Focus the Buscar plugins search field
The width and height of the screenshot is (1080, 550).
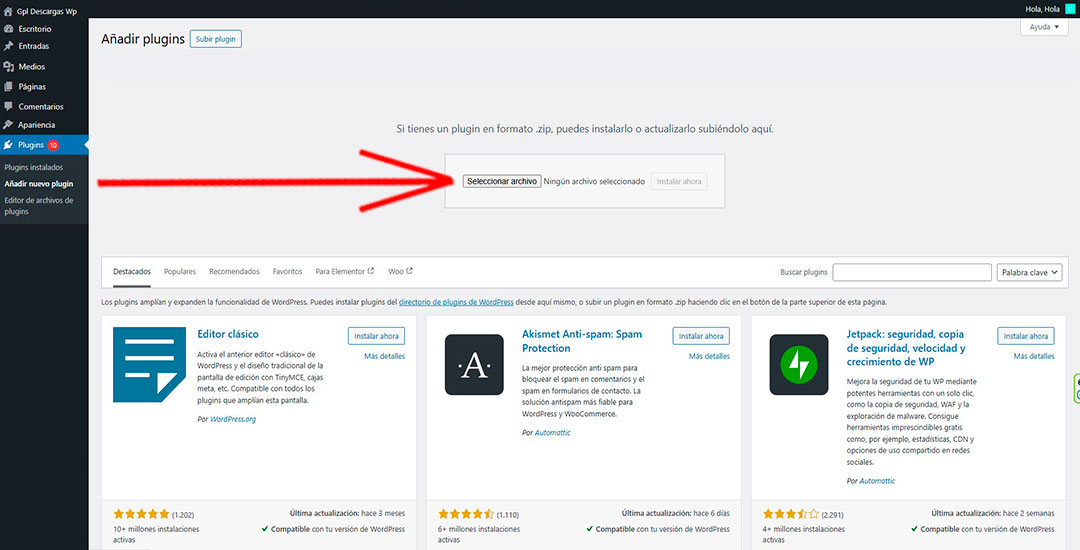click(912, 273)
